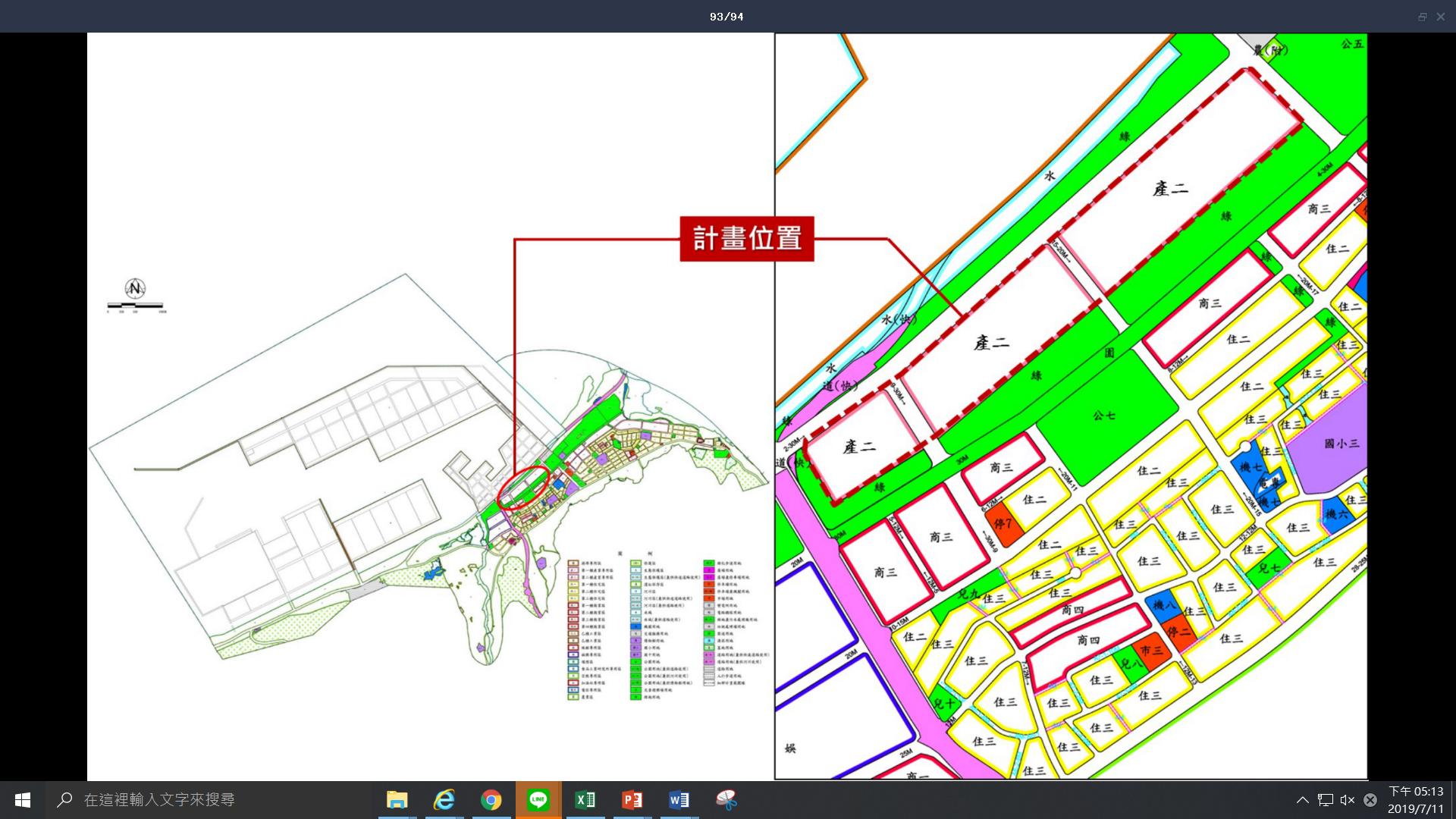Click the search magnifier icon on taskbar

pyautogui.click(x=65, y=800)
